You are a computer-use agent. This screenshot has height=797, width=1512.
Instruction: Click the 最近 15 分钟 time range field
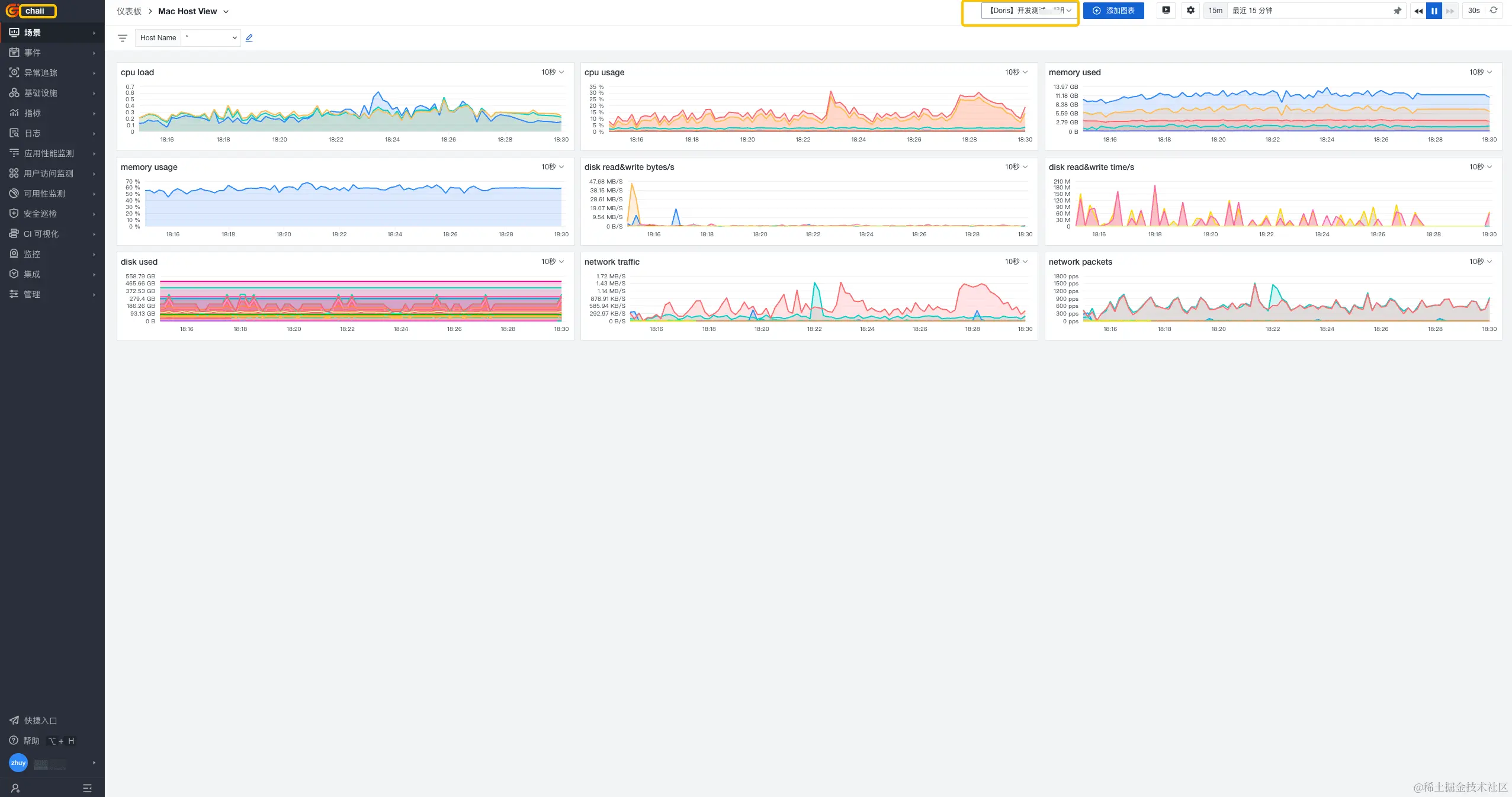(x=1303, y=11)
